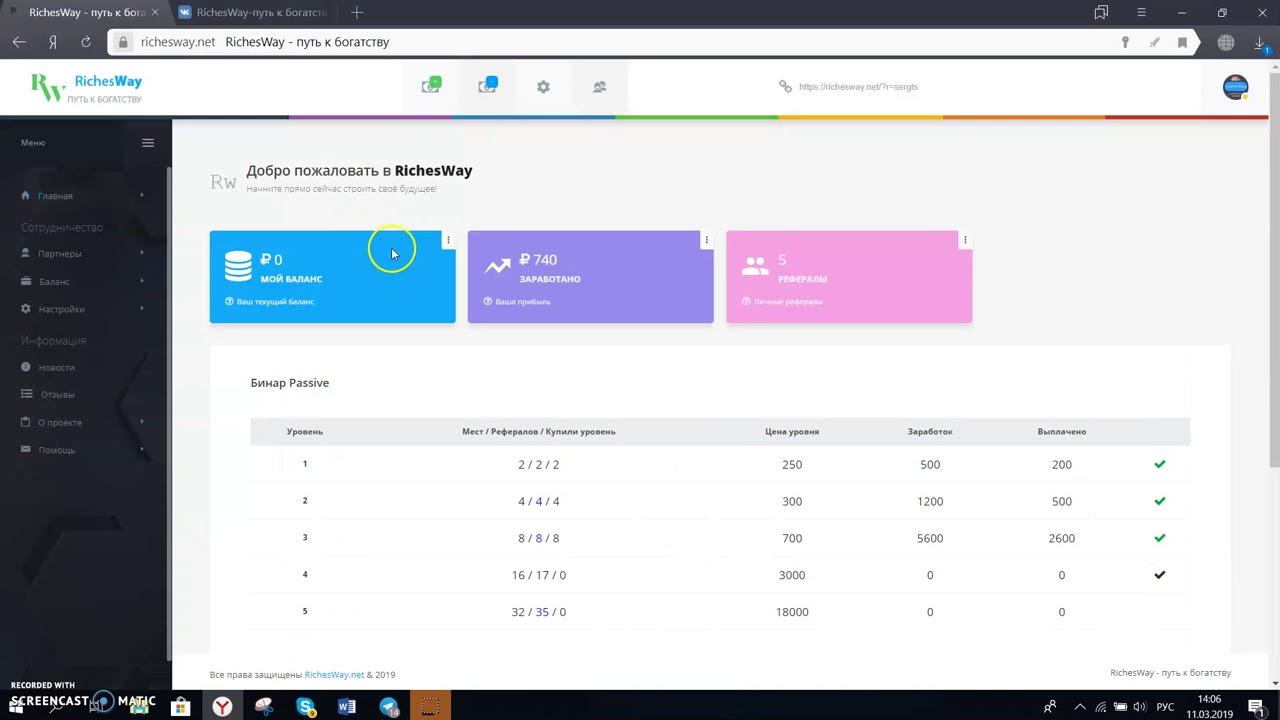The width and height of the screenshot is (1280, 720).
Task: Open the partners handshake icon in header
Action: click(x=599, y=87)
